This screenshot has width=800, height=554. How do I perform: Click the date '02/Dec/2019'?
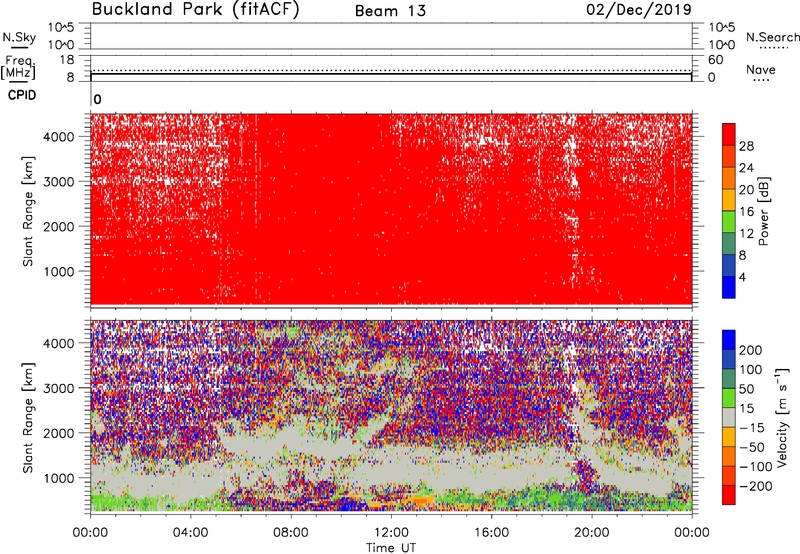click(639, 9)
